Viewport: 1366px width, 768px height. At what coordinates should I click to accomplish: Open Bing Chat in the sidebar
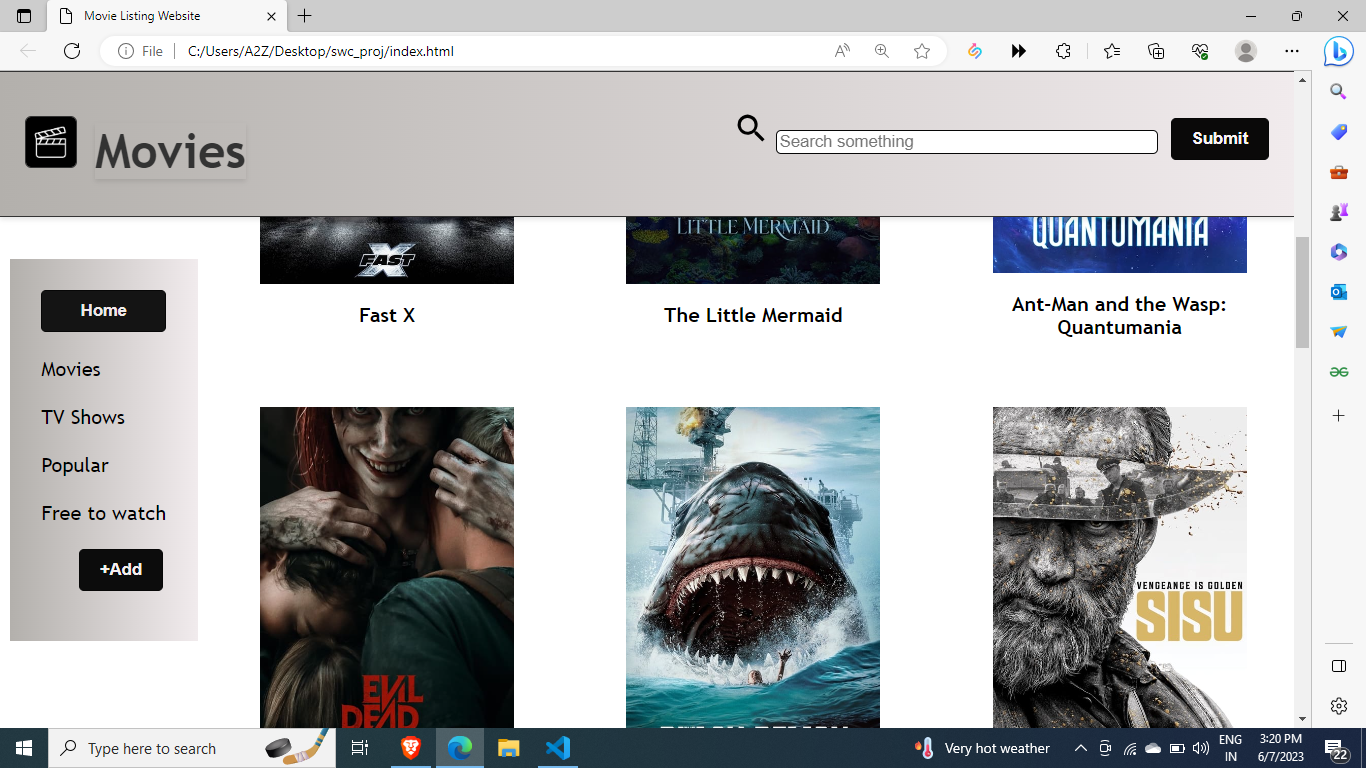click(x=1338, y=51)
